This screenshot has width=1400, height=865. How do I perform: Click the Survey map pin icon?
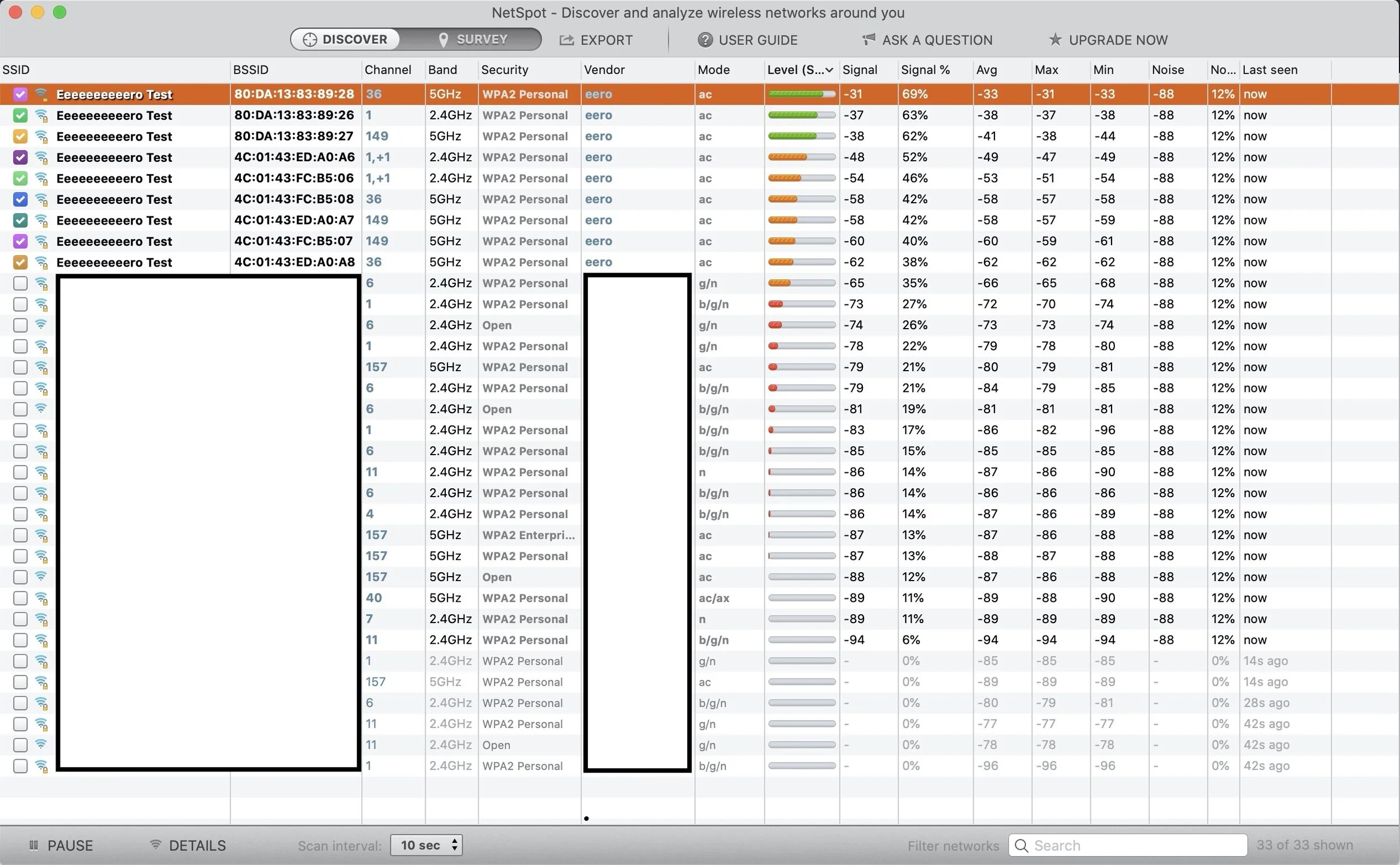(443, 40)
